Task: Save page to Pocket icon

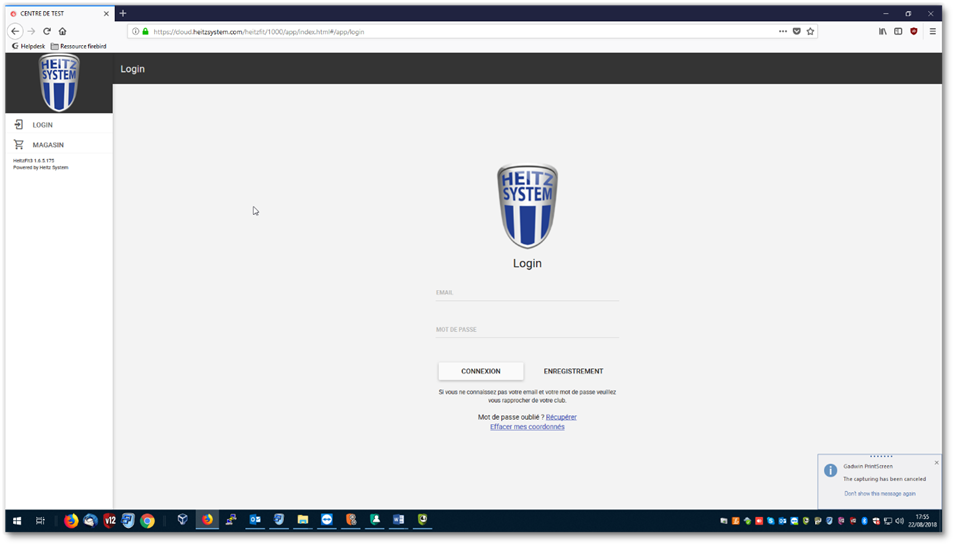Action: click(797, 32)
